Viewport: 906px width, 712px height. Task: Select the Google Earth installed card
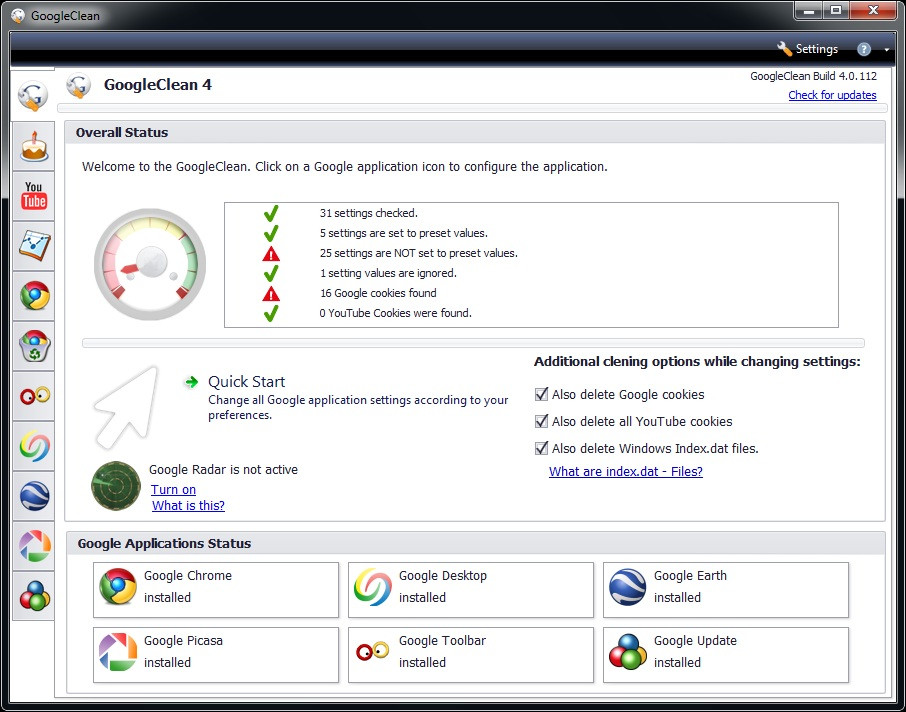[x=726, y=590]
